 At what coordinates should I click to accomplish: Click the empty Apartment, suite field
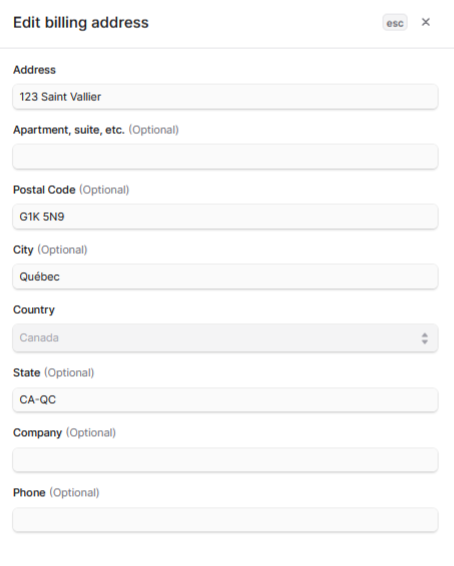click(225, 157)
